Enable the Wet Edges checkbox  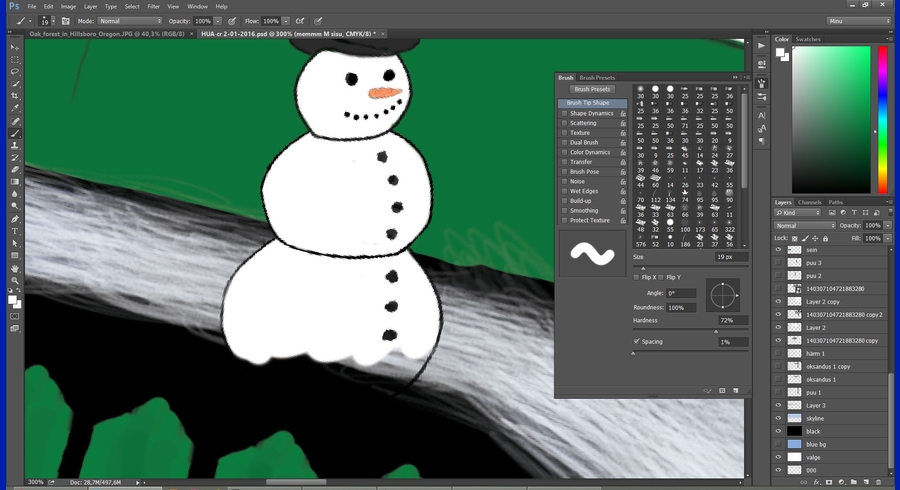click(564, 192)
